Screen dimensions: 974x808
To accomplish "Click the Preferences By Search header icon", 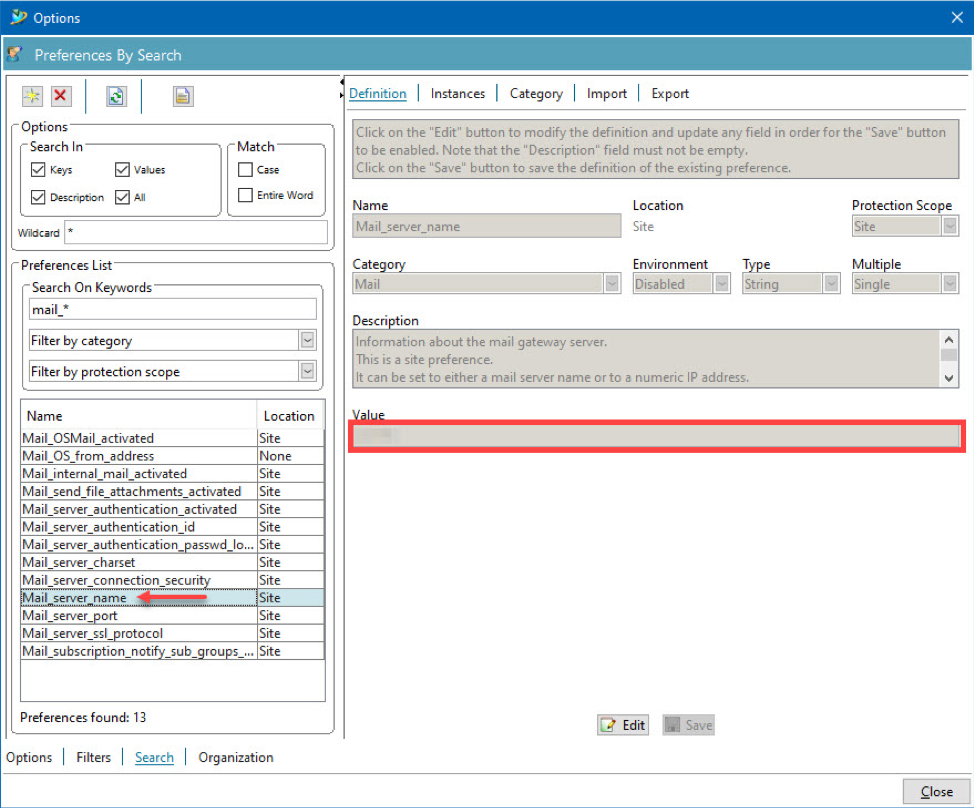I will [14, 54].
